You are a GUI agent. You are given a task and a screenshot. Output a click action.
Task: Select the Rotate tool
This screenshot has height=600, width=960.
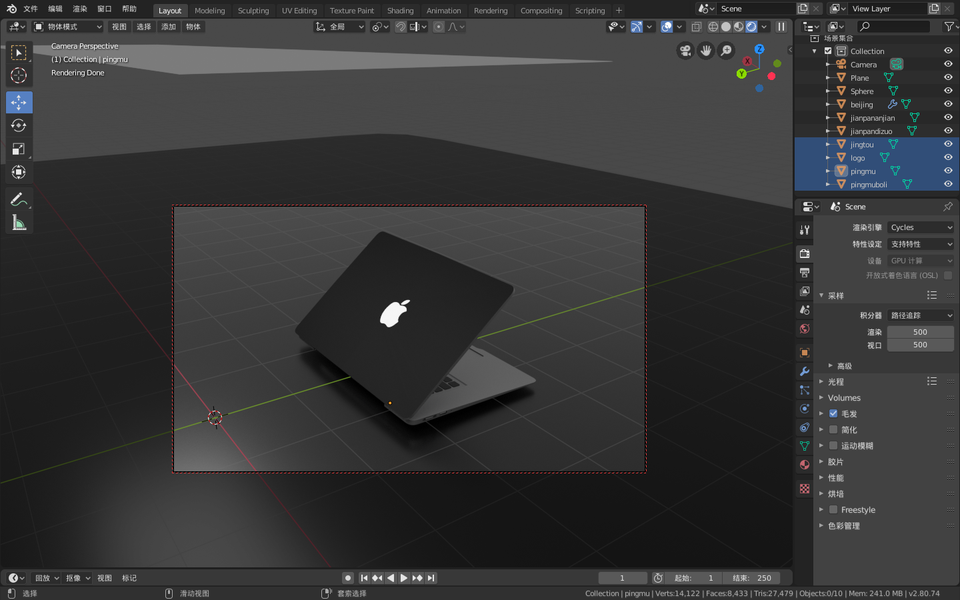pyautogui.click(x=19, y=126)
